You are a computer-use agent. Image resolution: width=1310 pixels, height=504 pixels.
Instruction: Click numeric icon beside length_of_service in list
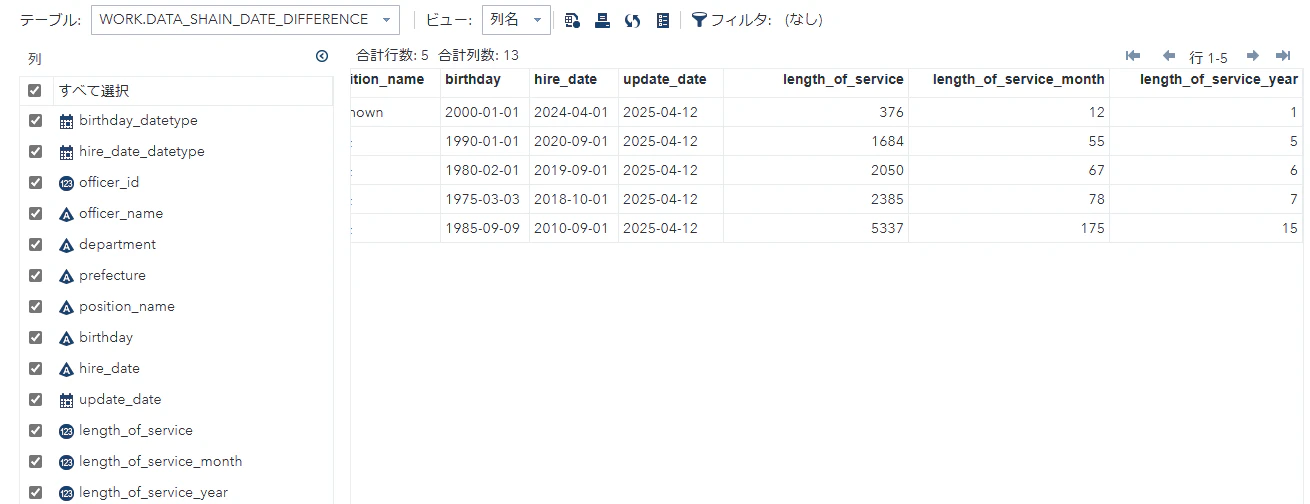coord(67,431)
